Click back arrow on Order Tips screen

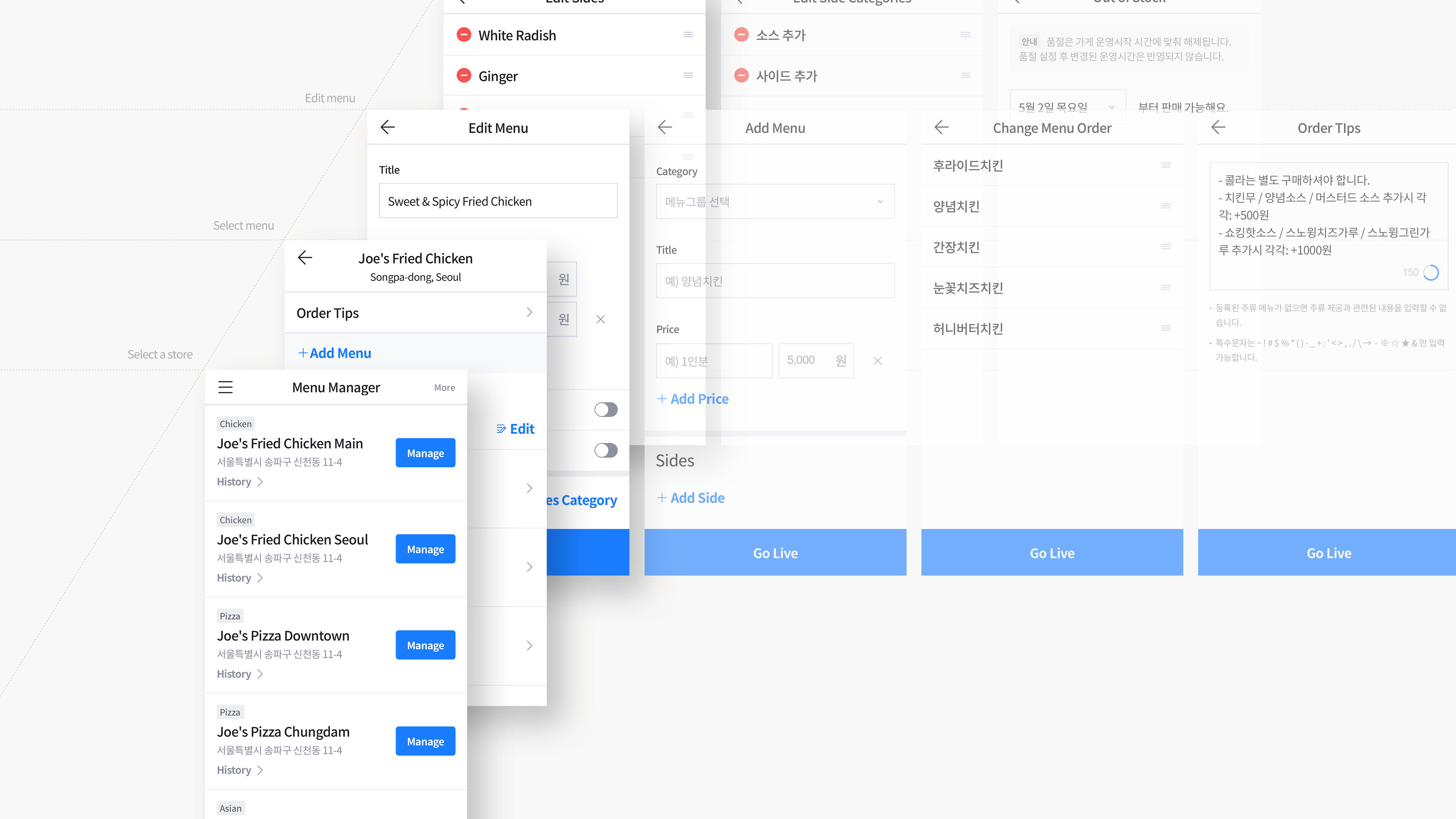coord(1219,127)
